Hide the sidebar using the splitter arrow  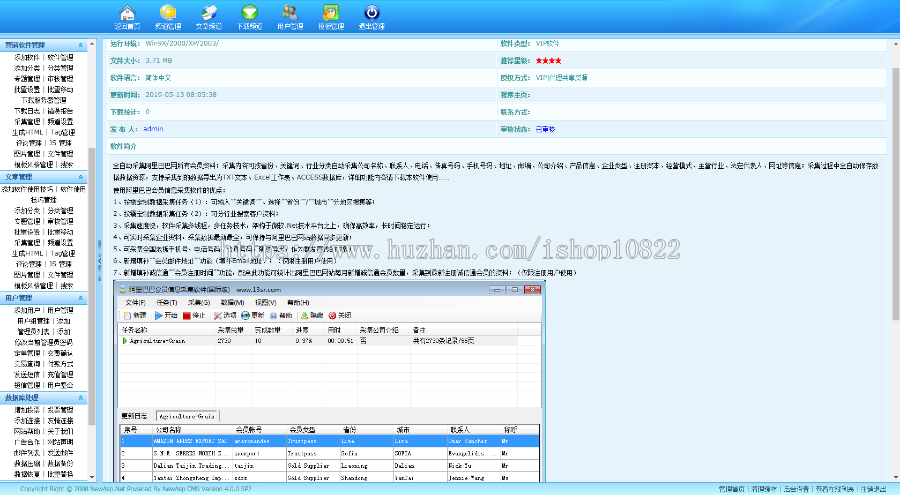coord(98,261)
